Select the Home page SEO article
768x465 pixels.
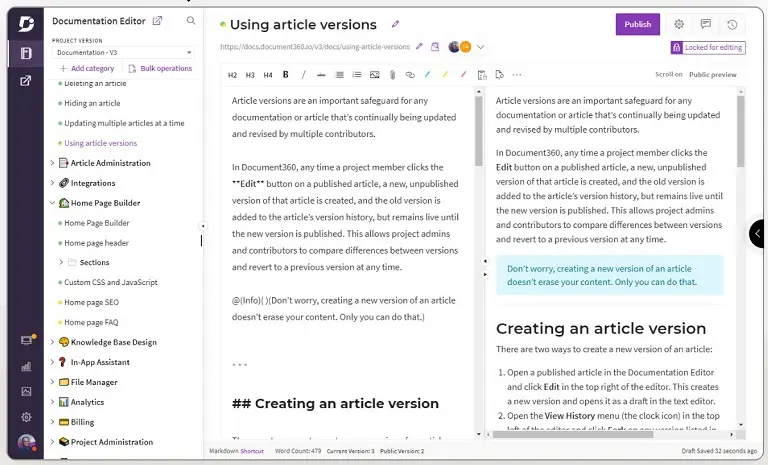(91, 302)
